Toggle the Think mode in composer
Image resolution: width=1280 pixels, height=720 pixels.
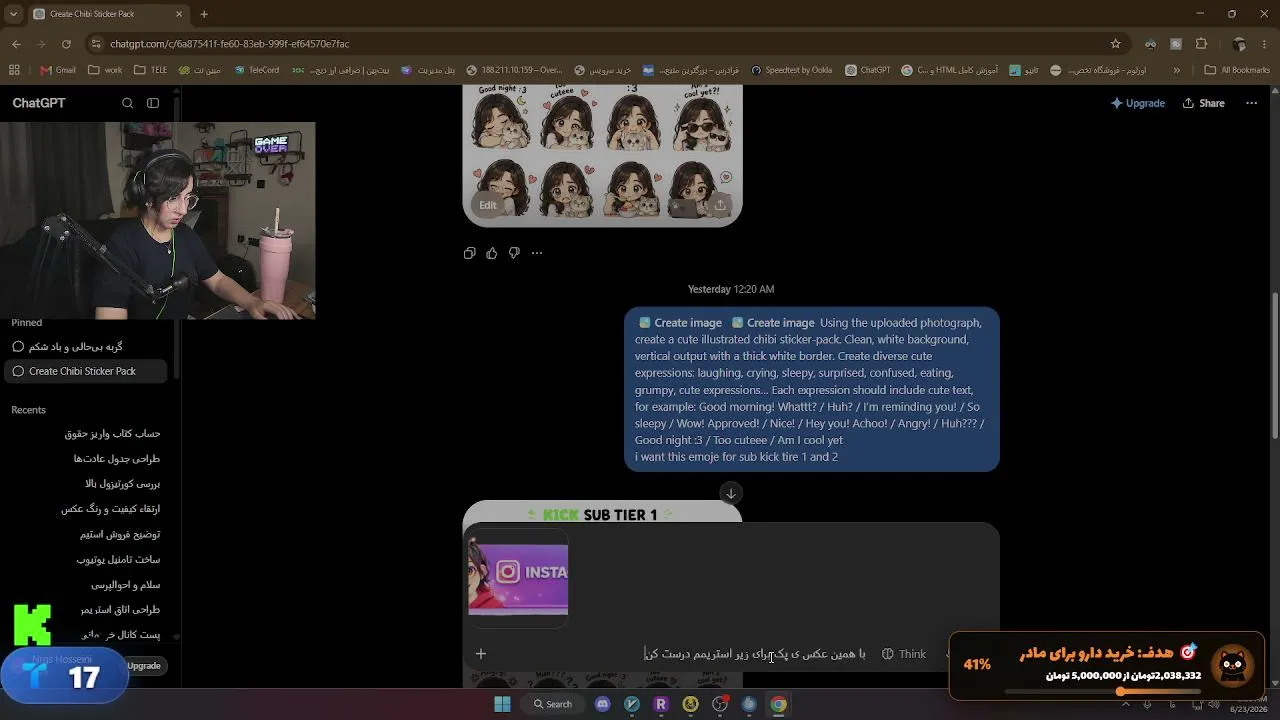[903, 654]
